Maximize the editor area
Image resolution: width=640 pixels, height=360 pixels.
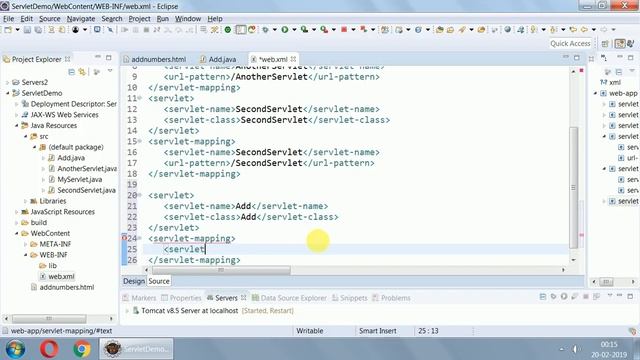tap(577, 58)
